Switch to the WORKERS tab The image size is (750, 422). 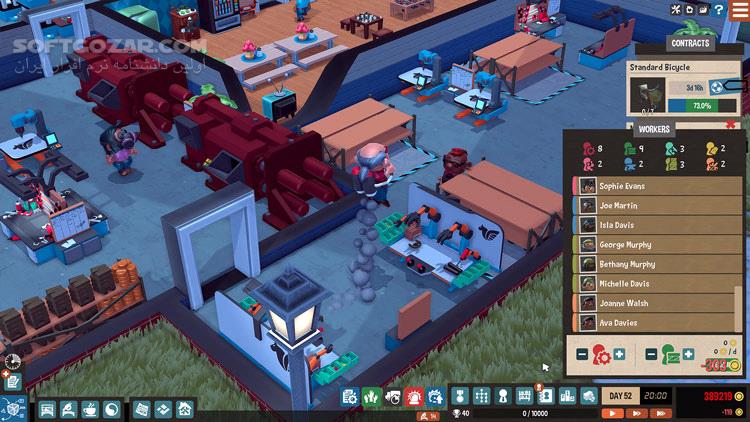654,129
